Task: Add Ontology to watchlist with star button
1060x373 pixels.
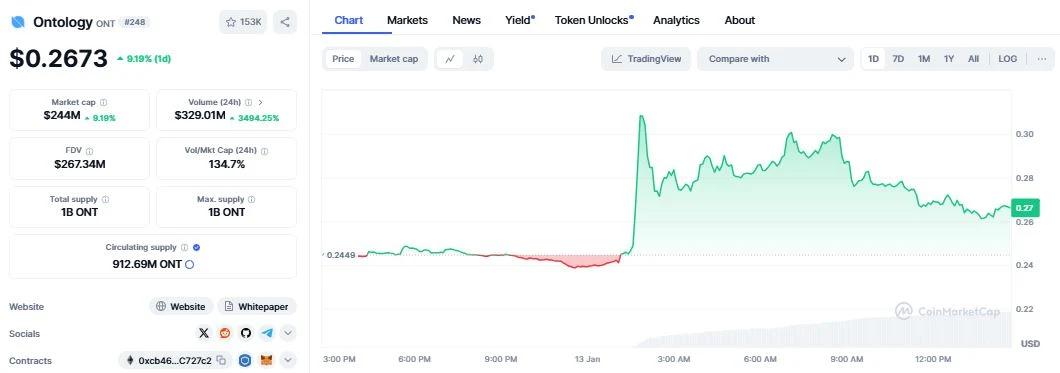Action: (243, 22)
